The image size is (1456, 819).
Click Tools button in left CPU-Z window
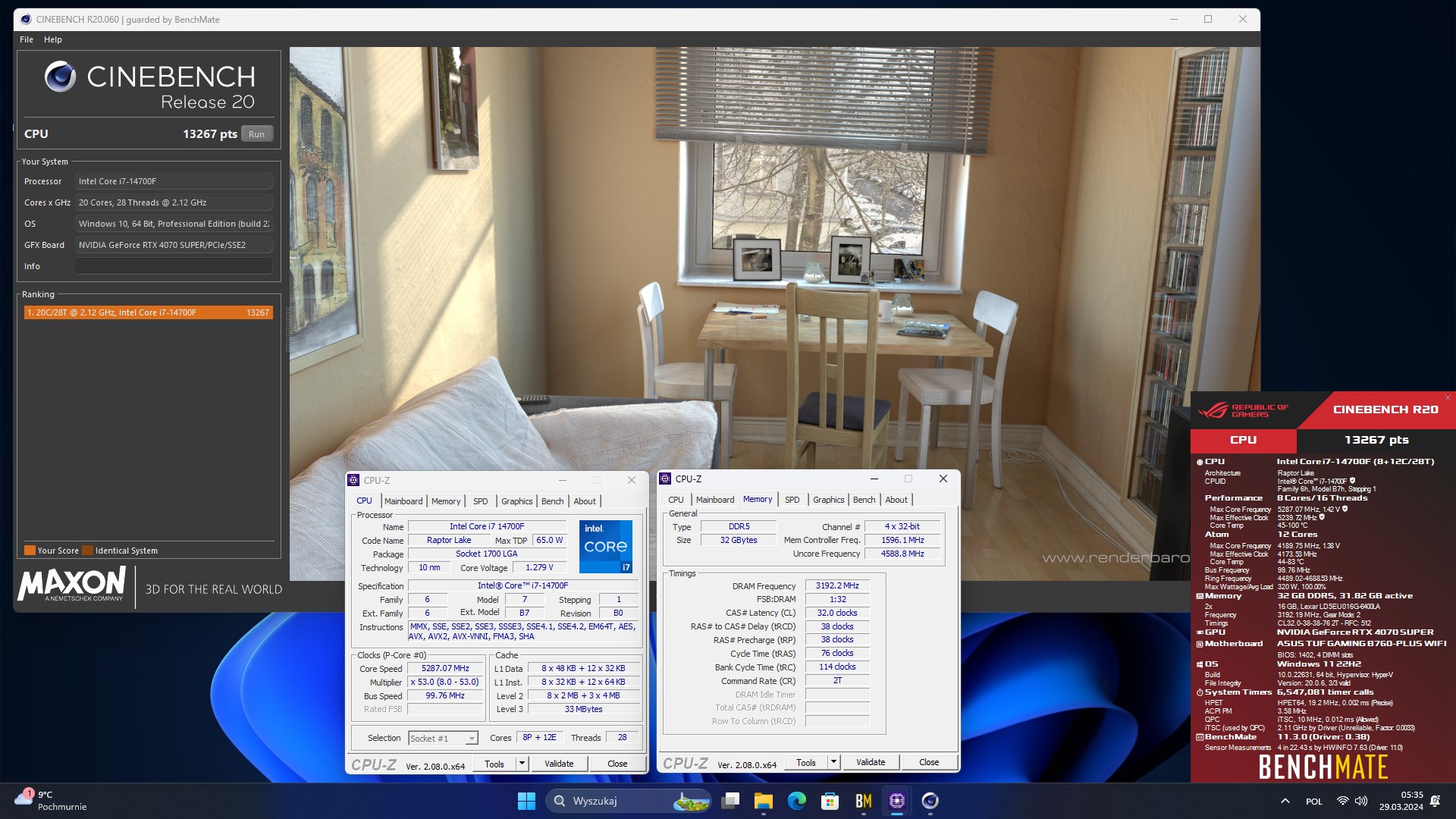(x=494, y=764)
